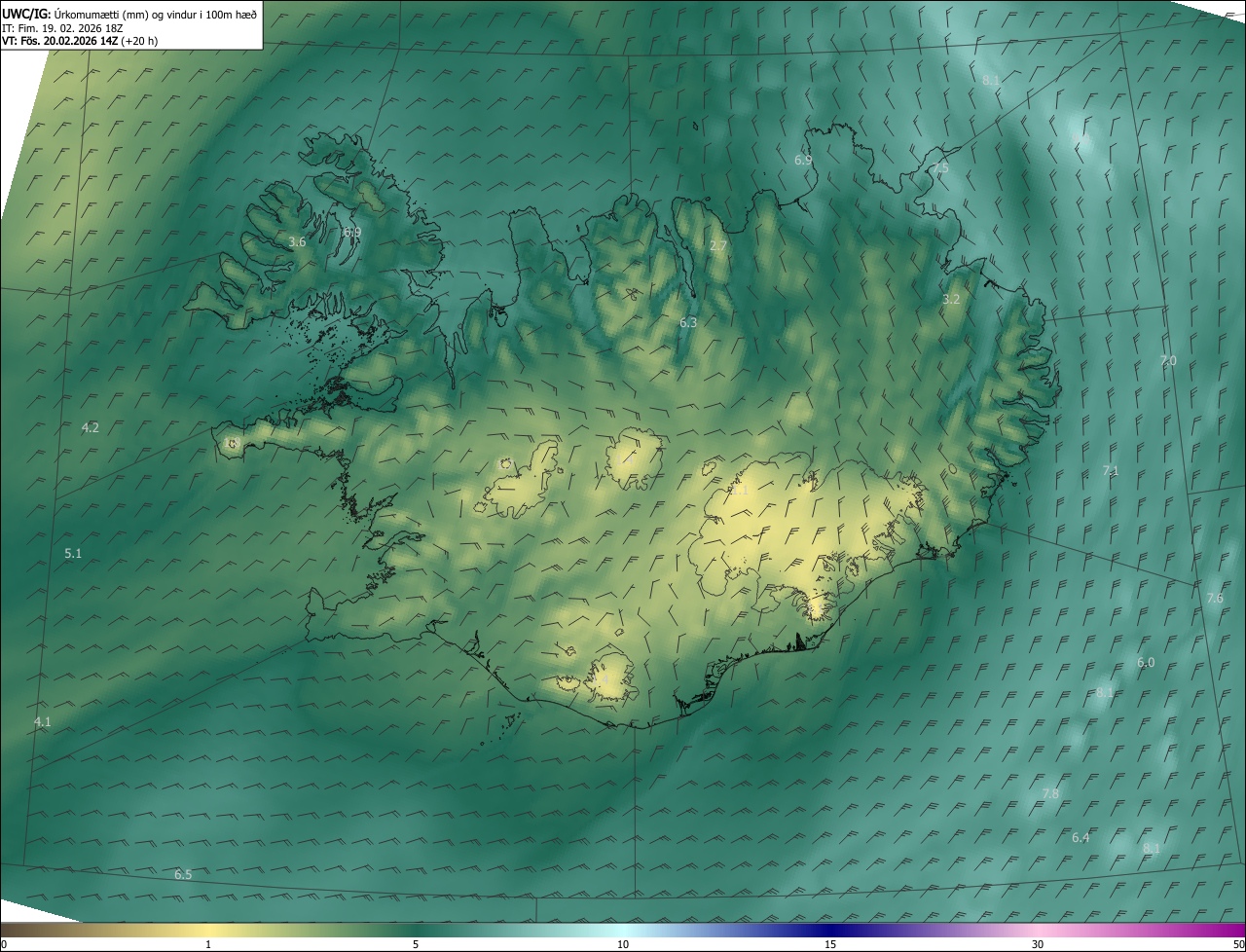Click the 5.1 value on the map
Viewport: 1246px width, 952px height.
click(73, 553)
